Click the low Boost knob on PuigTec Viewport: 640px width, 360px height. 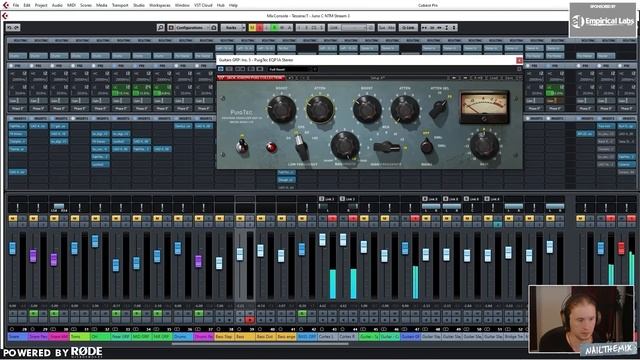pos(282,109)
